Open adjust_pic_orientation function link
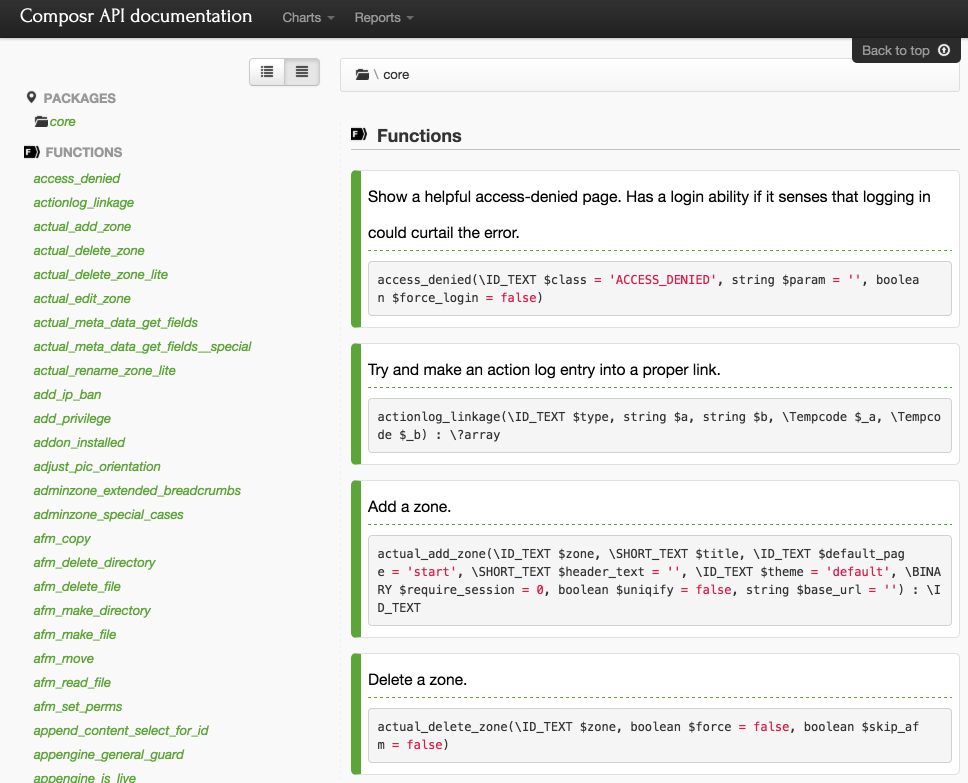968x783 pixels. tap(97, 467)
